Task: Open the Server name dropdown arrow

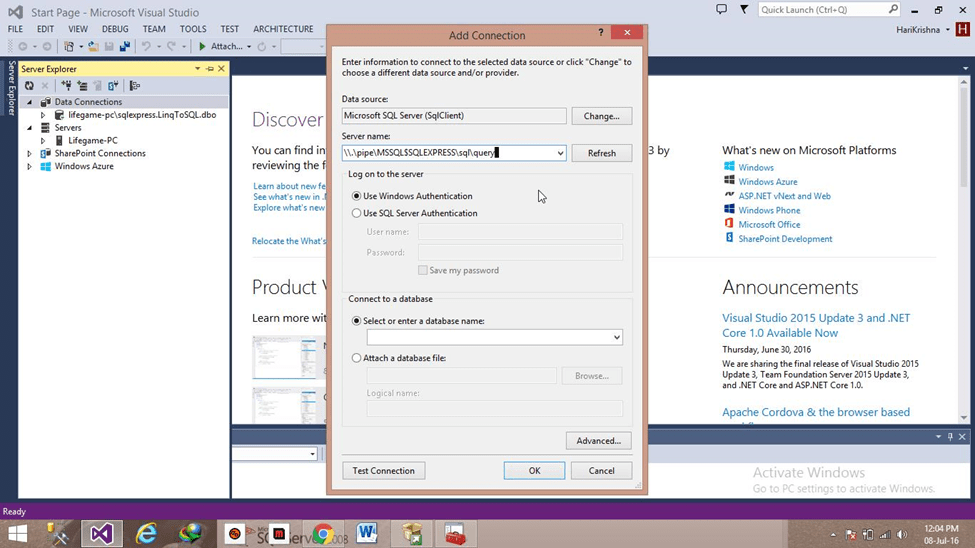Action: [x=560, y=153]
